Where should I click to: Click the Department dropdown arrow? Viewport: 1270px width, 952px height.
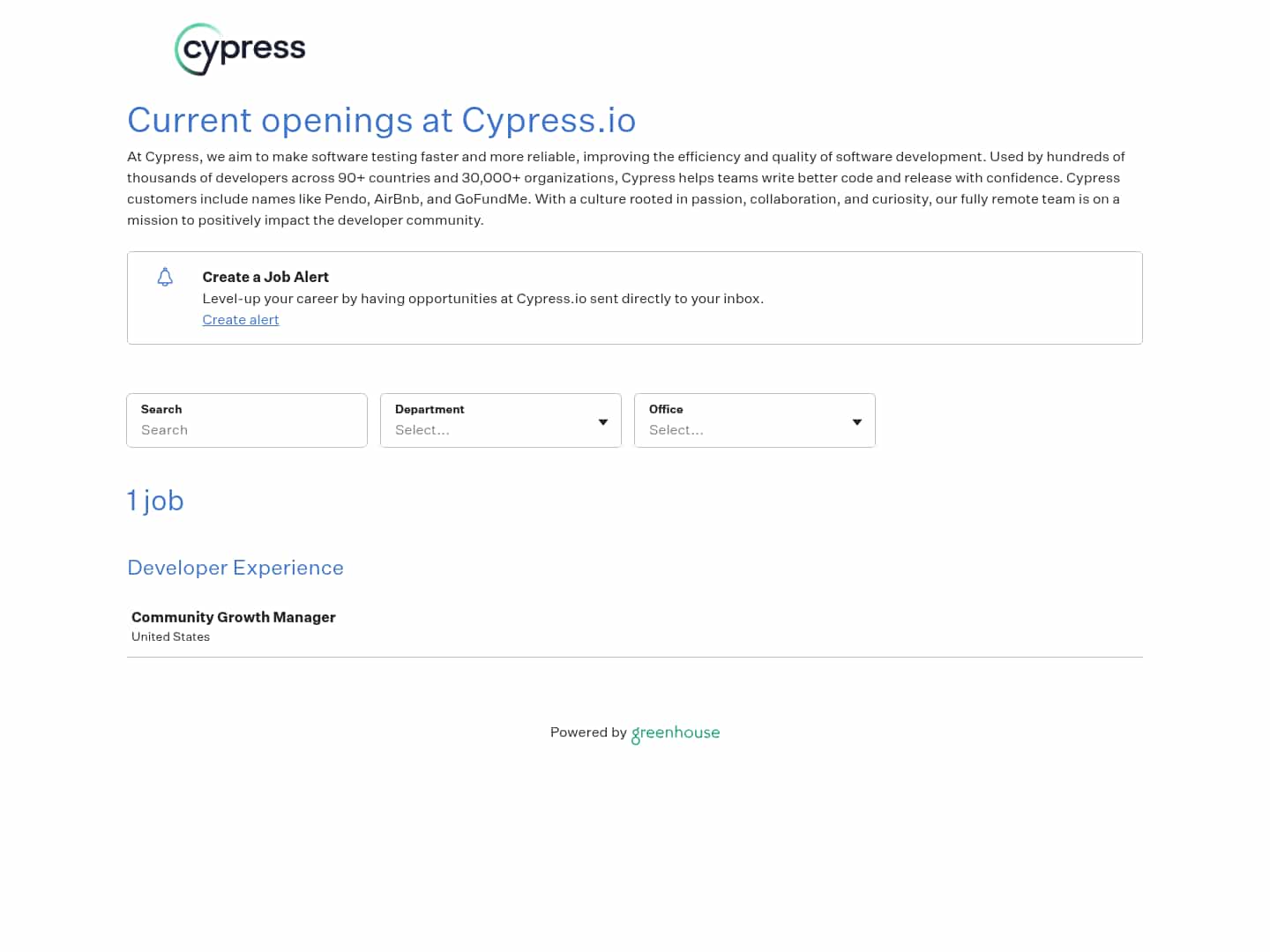coord(603,422)
